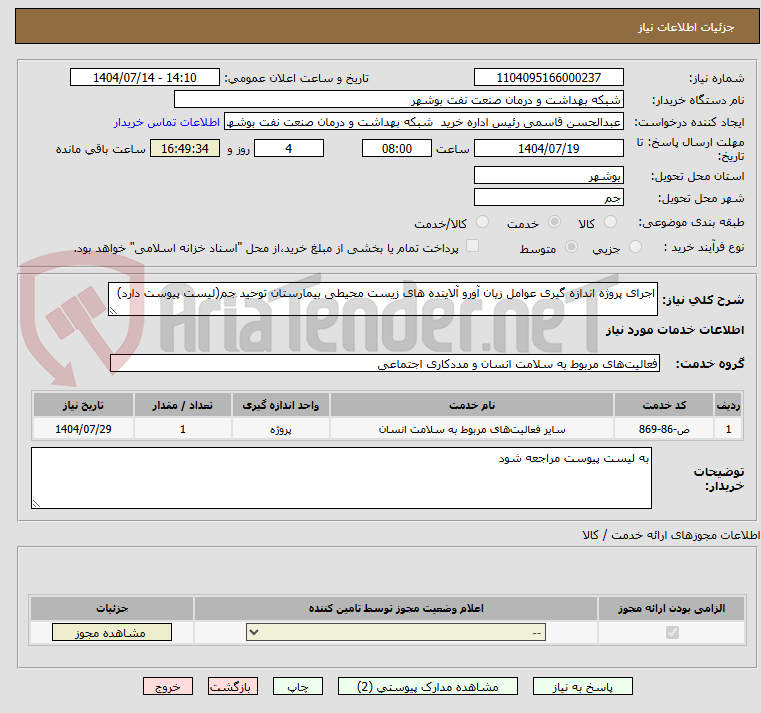Click the شماره نیاز number field
The image size is (761, 713).
tap(548, 77)
